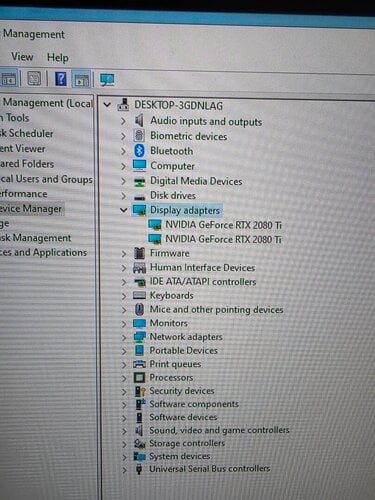Image resolution: width=375 pixels, height=500 pixels.
Task: Expand Universal Serial Bus controllers
Action: 124,470
